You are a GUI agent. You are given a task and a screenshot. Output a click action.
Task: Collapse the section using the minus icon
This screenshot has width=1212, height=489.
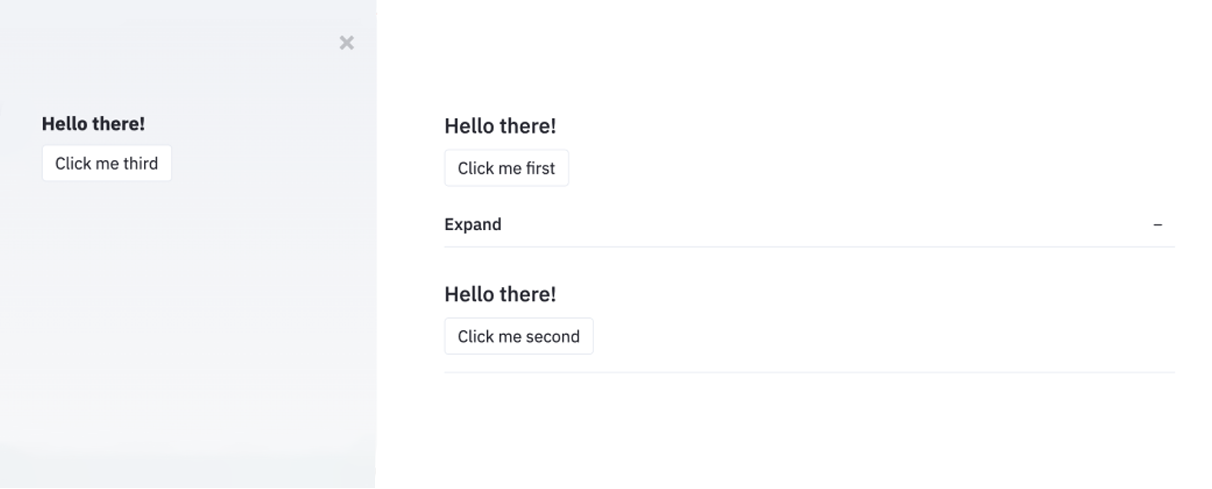[1157, 225]
